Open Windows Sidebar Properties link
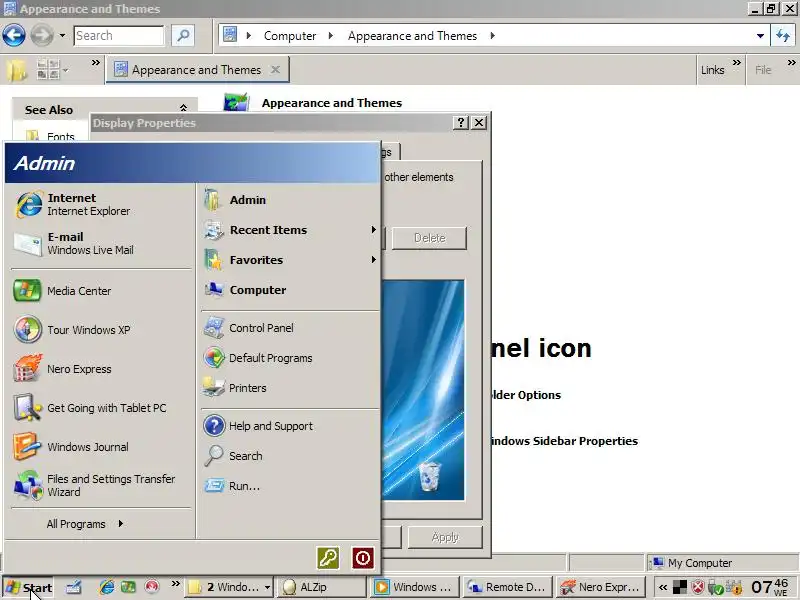 [x=563, y=441]
